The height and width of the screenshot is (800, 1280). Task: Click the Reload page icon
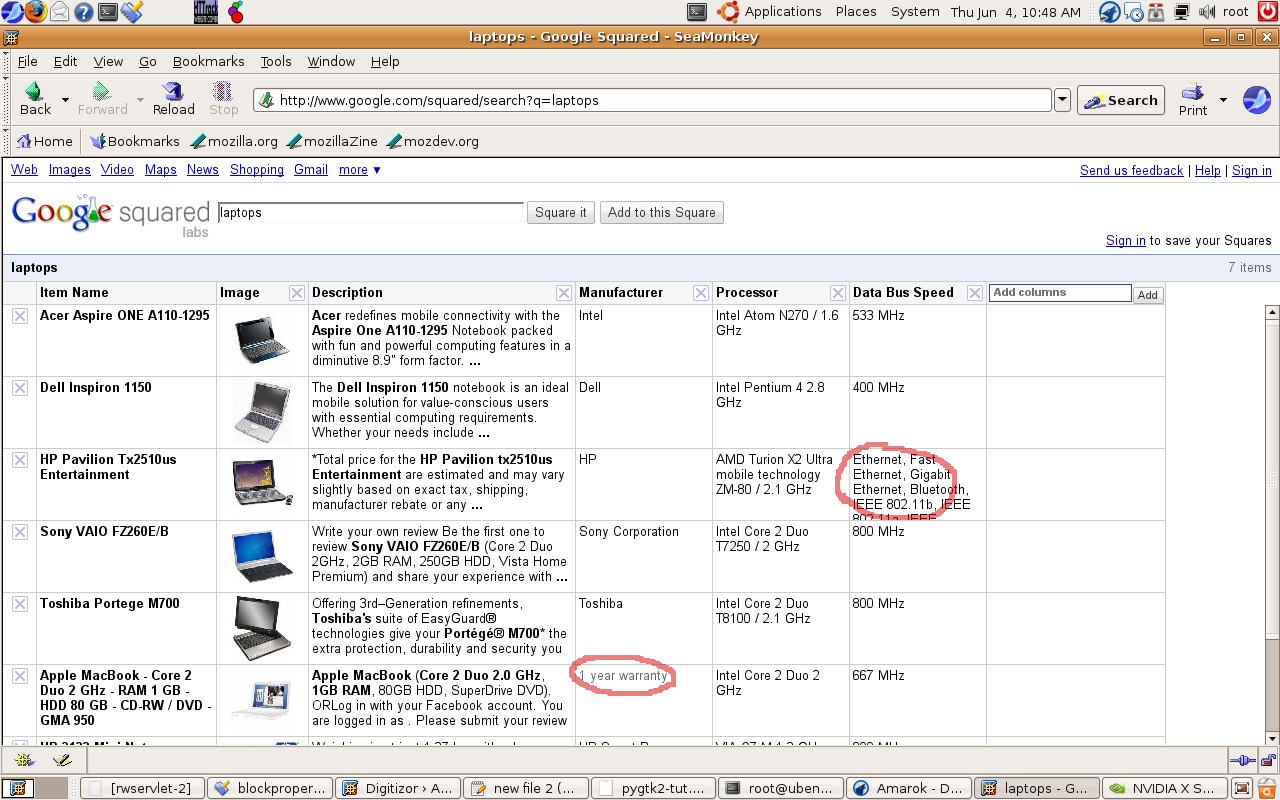click(x=173, y=93)
